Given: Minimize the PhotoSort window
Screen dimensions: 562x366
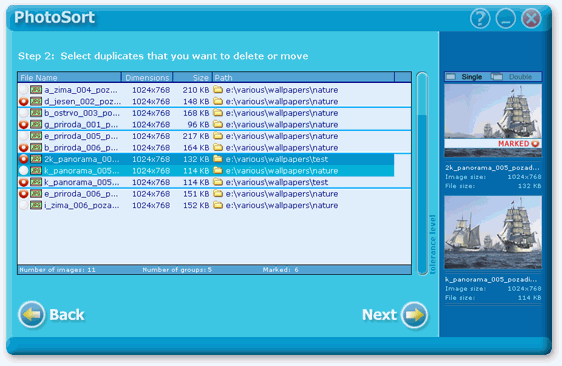Looking at the screenshot, I should tap(505, 18).
